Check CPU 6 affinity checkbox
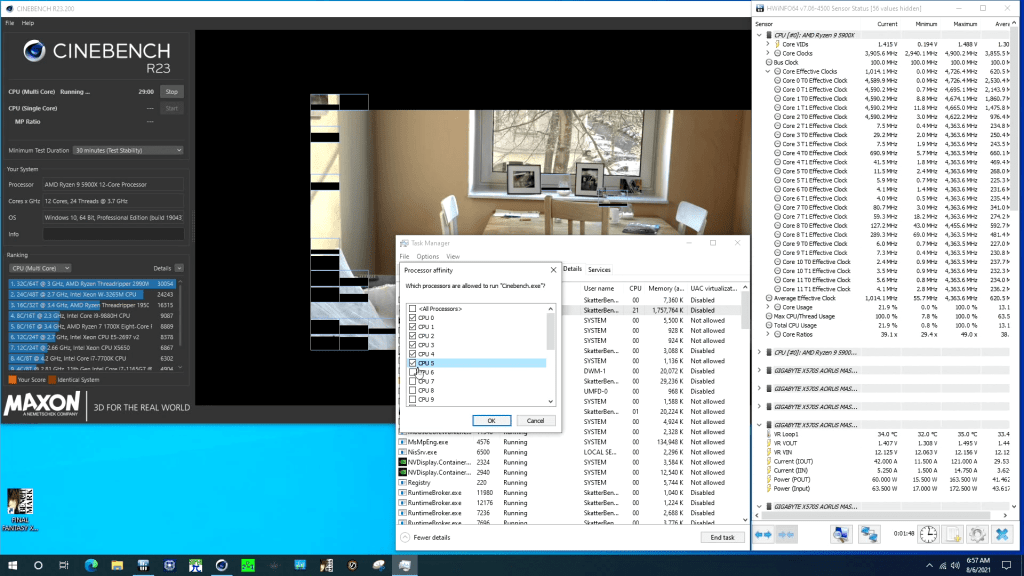This screenshot has width=1024, height=576. pos(412,372)
